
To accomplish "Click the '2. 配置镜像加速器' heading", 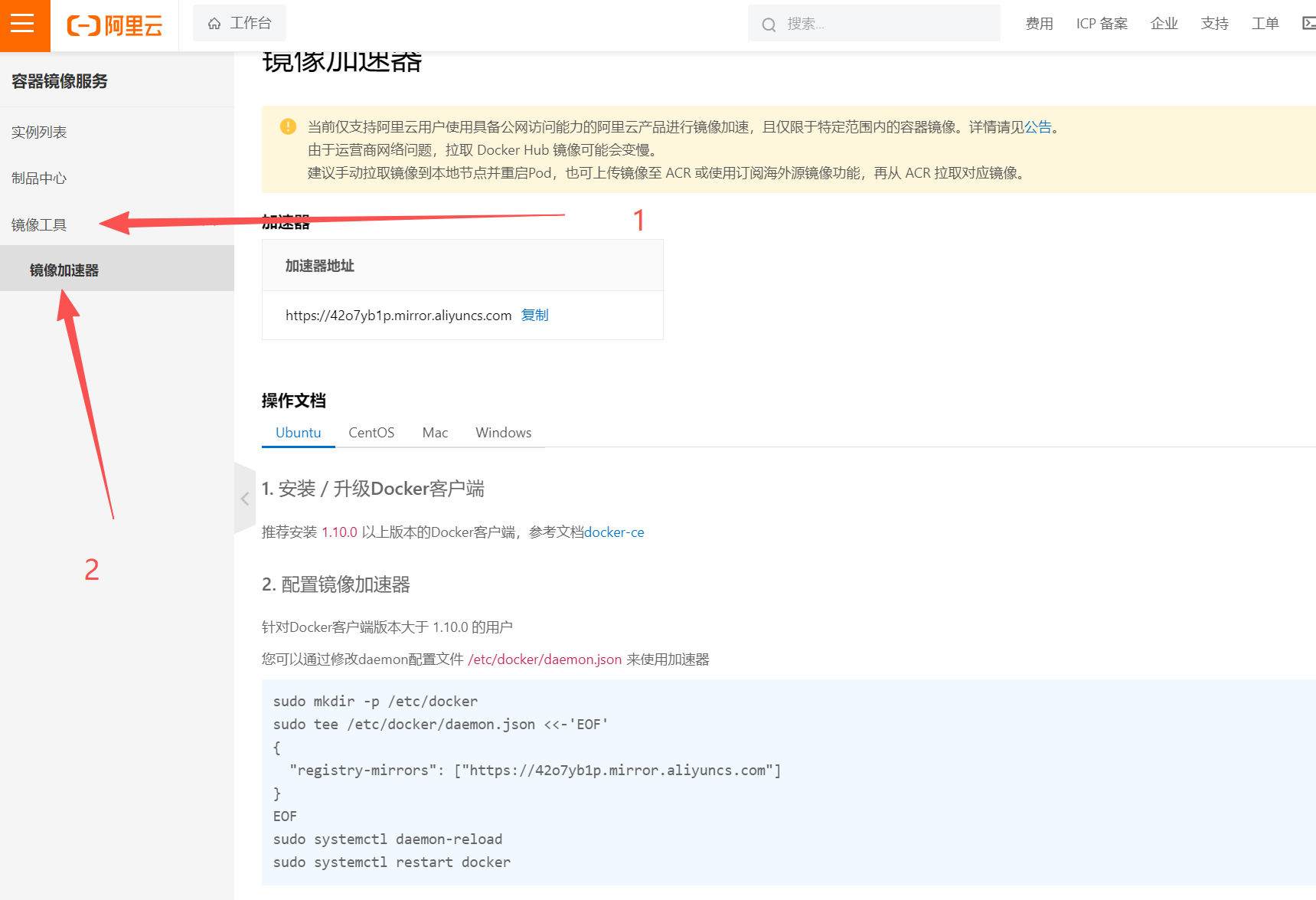I will pos(336,584).
